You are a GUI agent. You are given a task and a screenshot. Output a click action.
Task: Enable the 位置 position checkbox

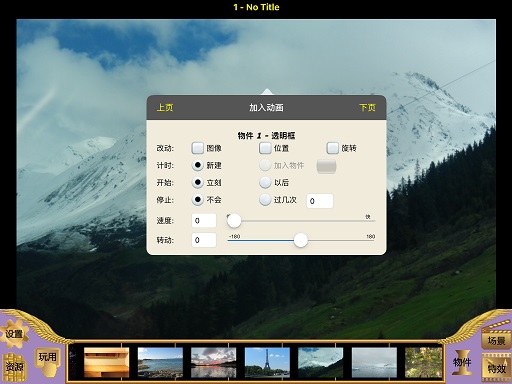click(x=265, y=148)
